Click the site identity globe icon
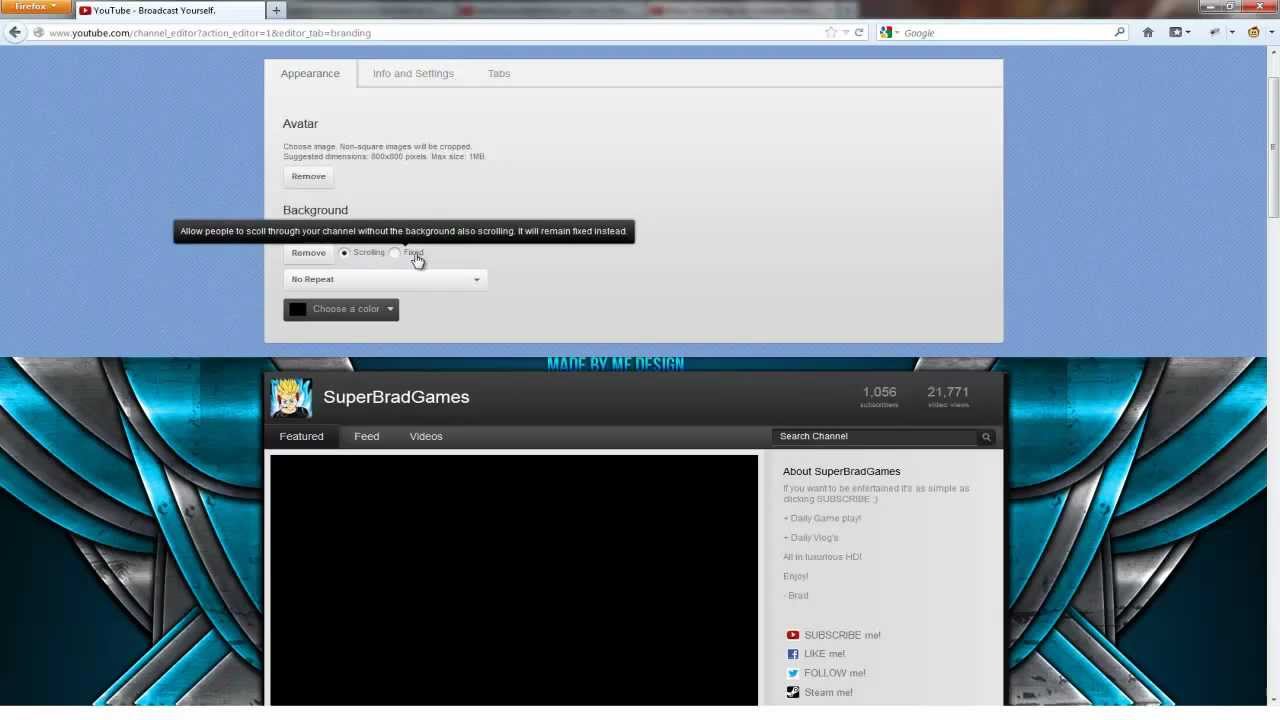 click(x=38, y=33)
